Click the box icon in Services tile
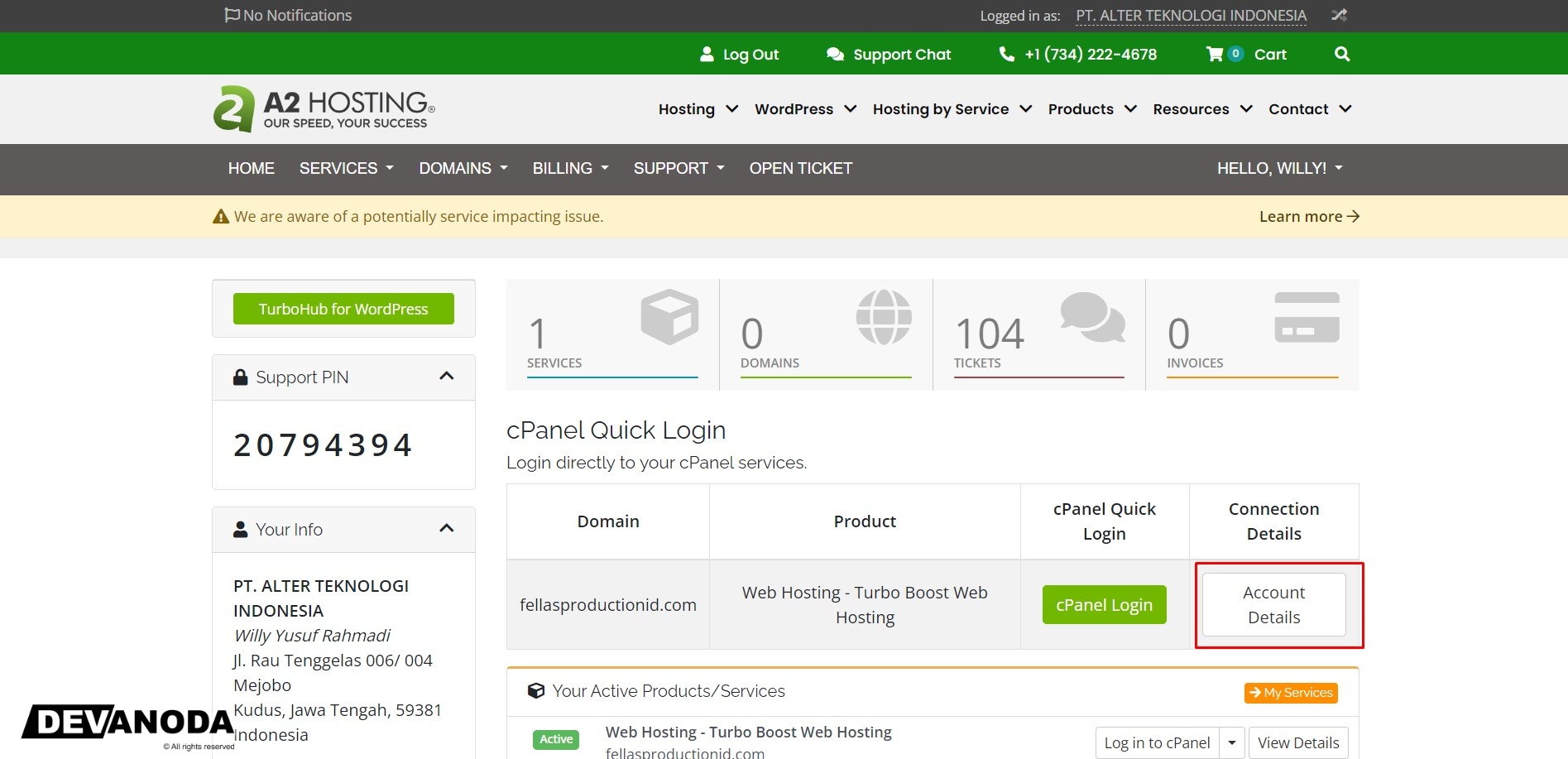This screenshot has height=759, width=1568. (x=669, y=317)
